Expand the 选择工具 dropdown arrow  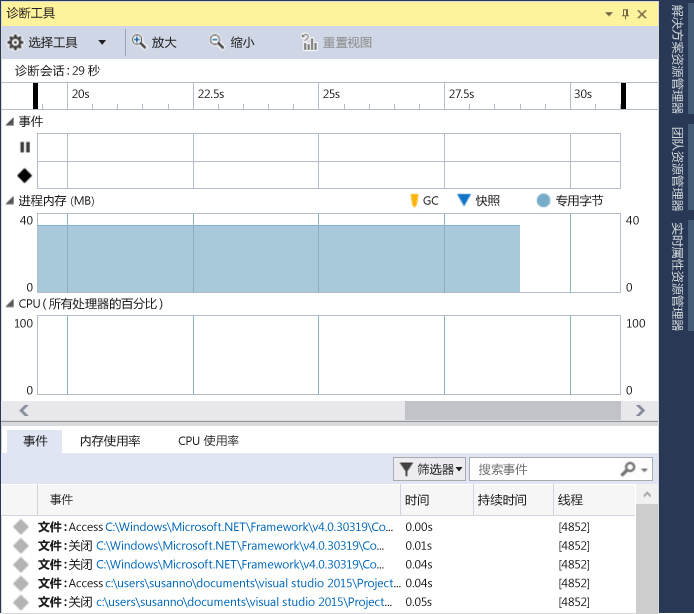tap(102, 42)
